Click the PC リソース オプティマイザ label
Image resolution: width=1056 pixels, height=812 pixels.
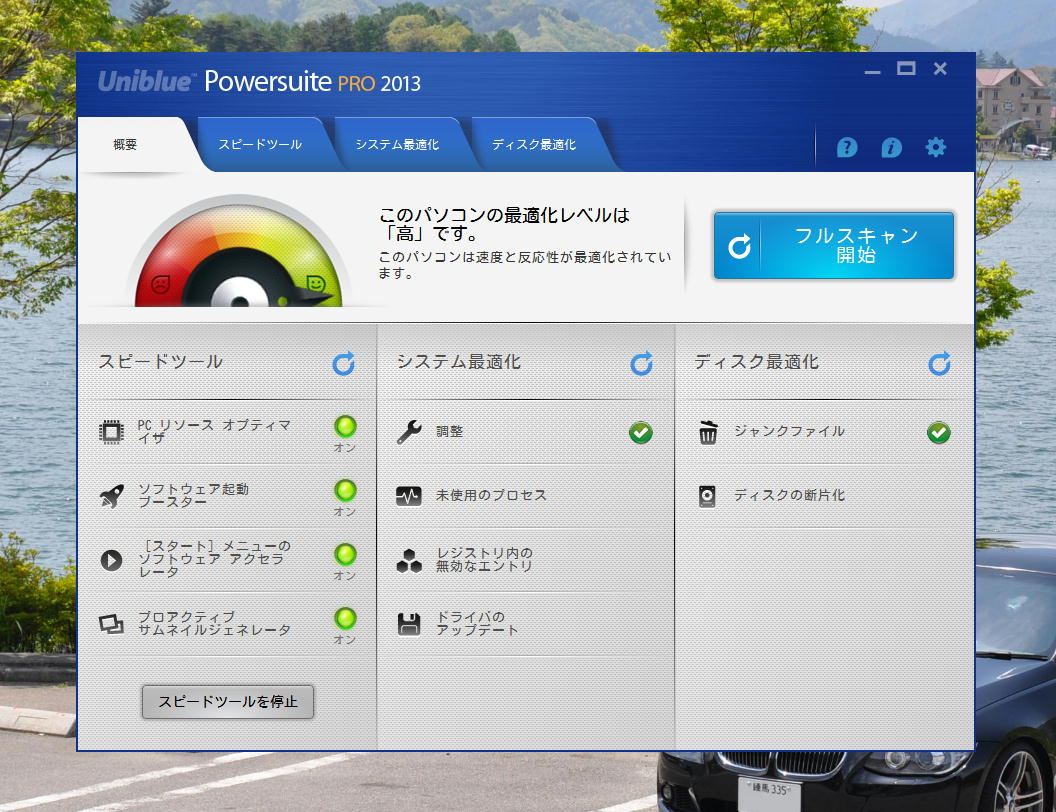click(x=214, y=432)
